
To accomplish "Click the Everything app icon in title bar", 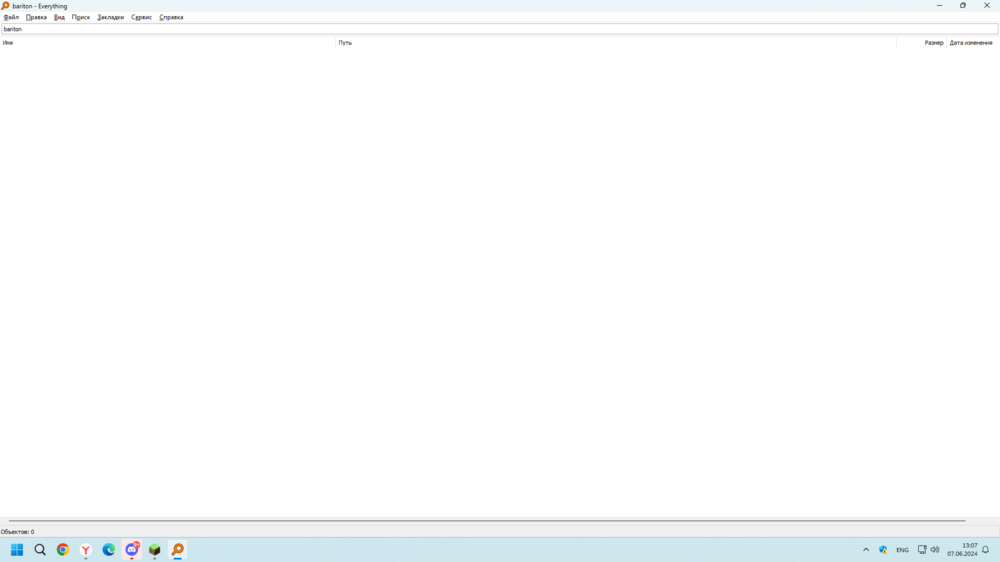I will pyautogui.click(x=6, y=6).
